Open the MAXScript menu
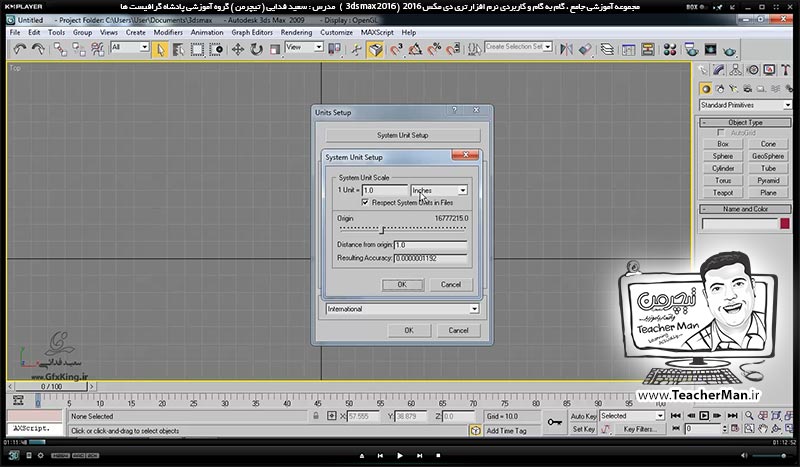800x467 pixels. 377,32
